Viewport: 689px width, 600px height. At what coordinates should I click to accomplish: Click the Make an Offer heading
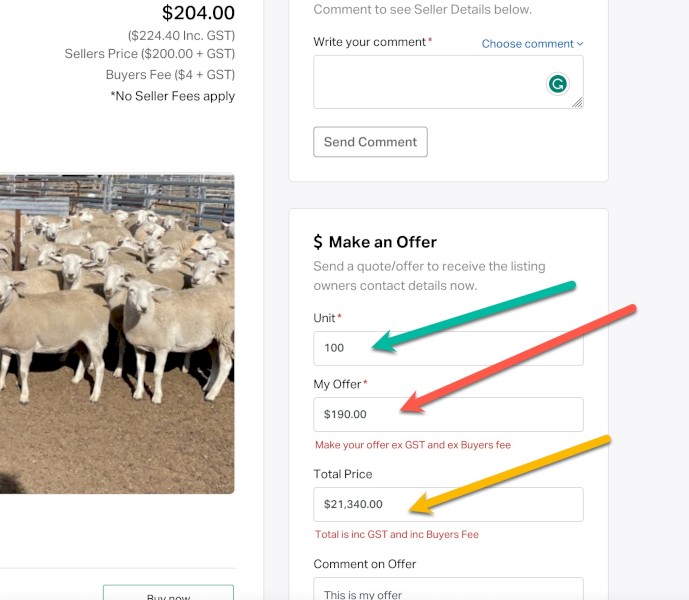(382, 242)
